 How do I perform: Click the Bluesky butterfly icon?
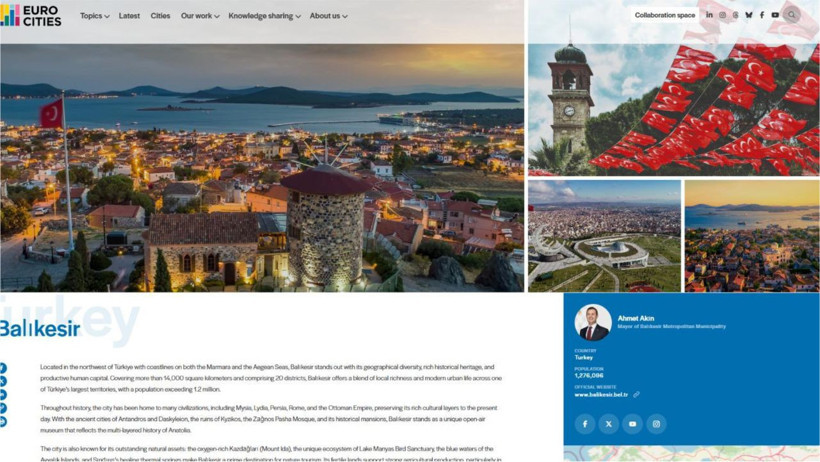[x=749, y=15]
